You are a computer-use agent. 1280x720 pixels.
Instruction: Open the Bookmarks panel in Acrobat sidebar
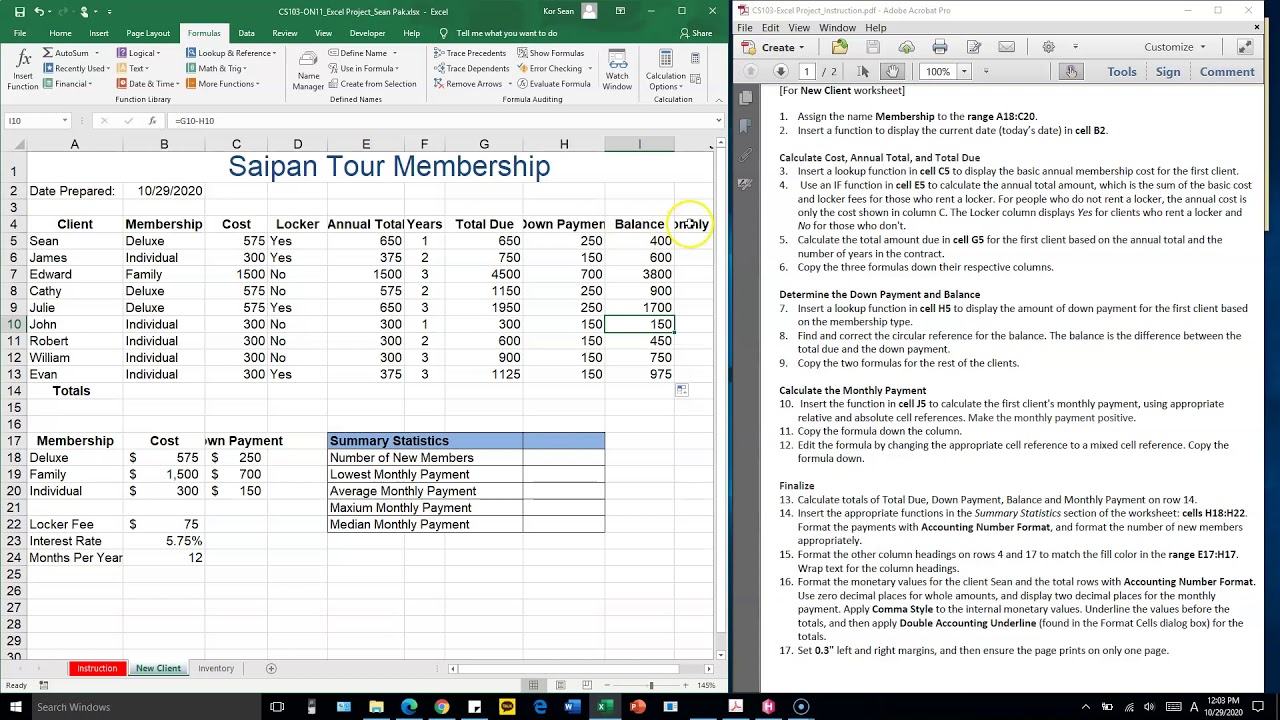click(x=745, y=126)
